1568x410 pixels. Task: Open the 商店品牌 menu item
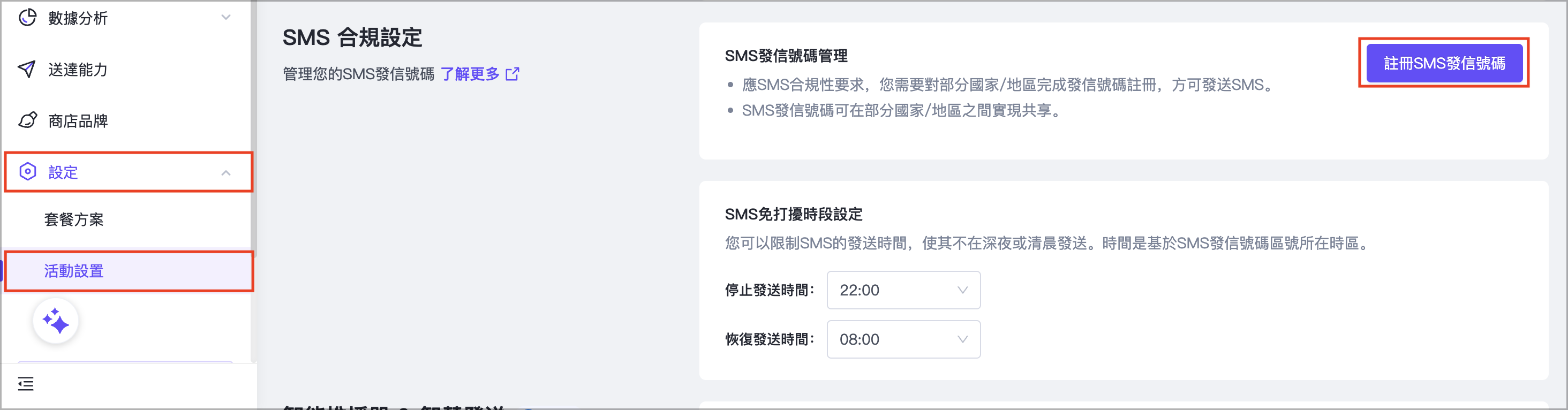coord(78,120)
